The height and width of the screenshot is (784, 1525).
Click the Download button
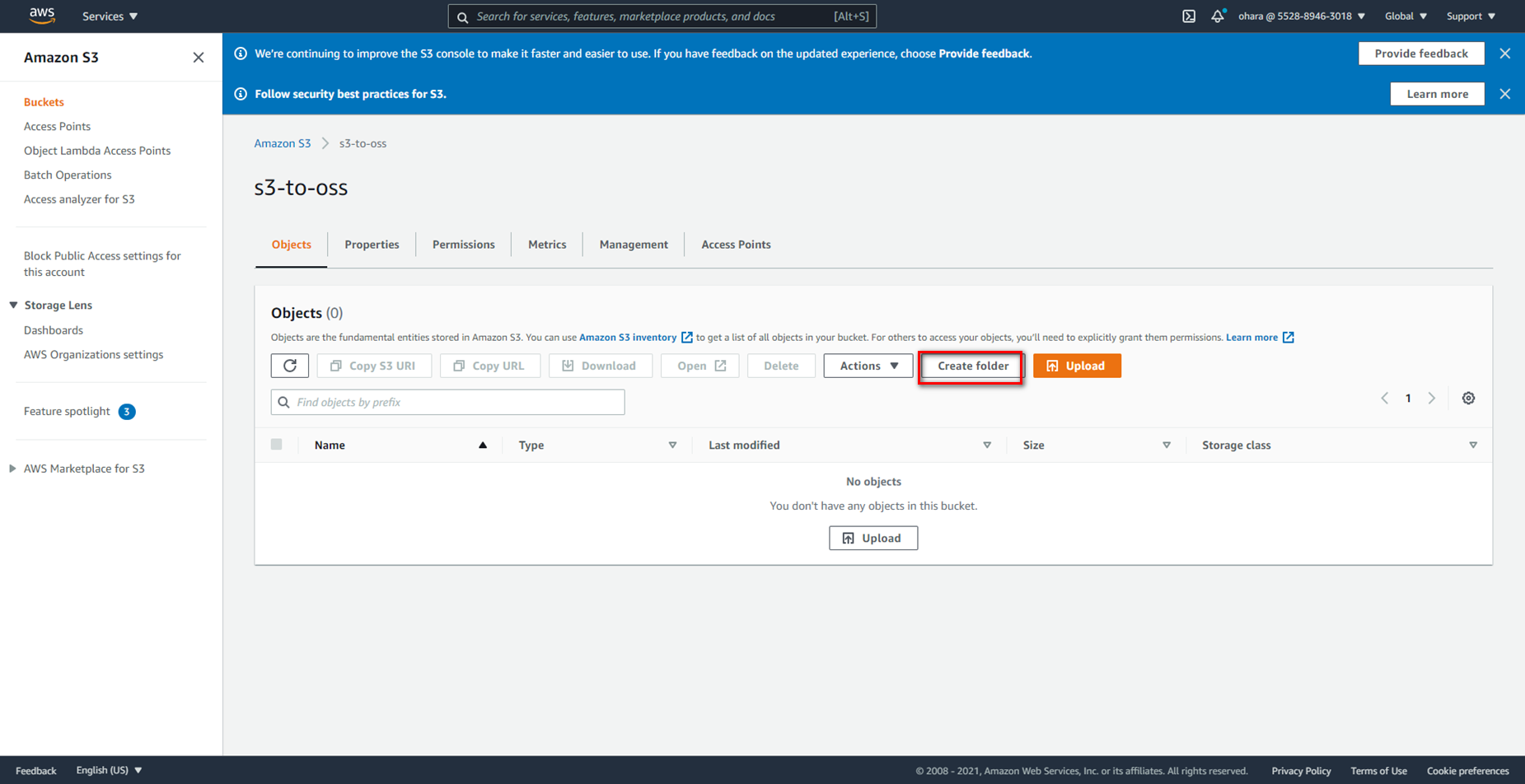601,366
